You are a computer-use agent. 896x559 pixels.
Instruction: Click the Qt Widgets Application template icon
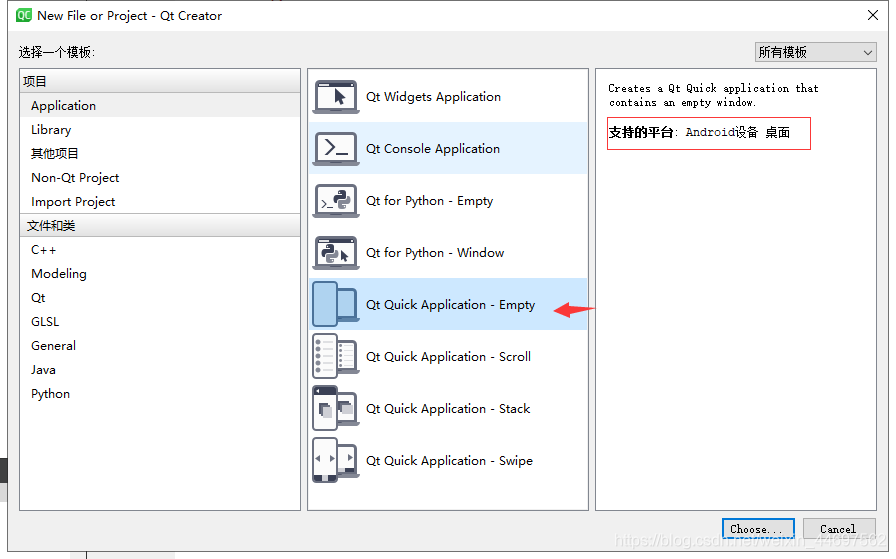click(336, 97)
